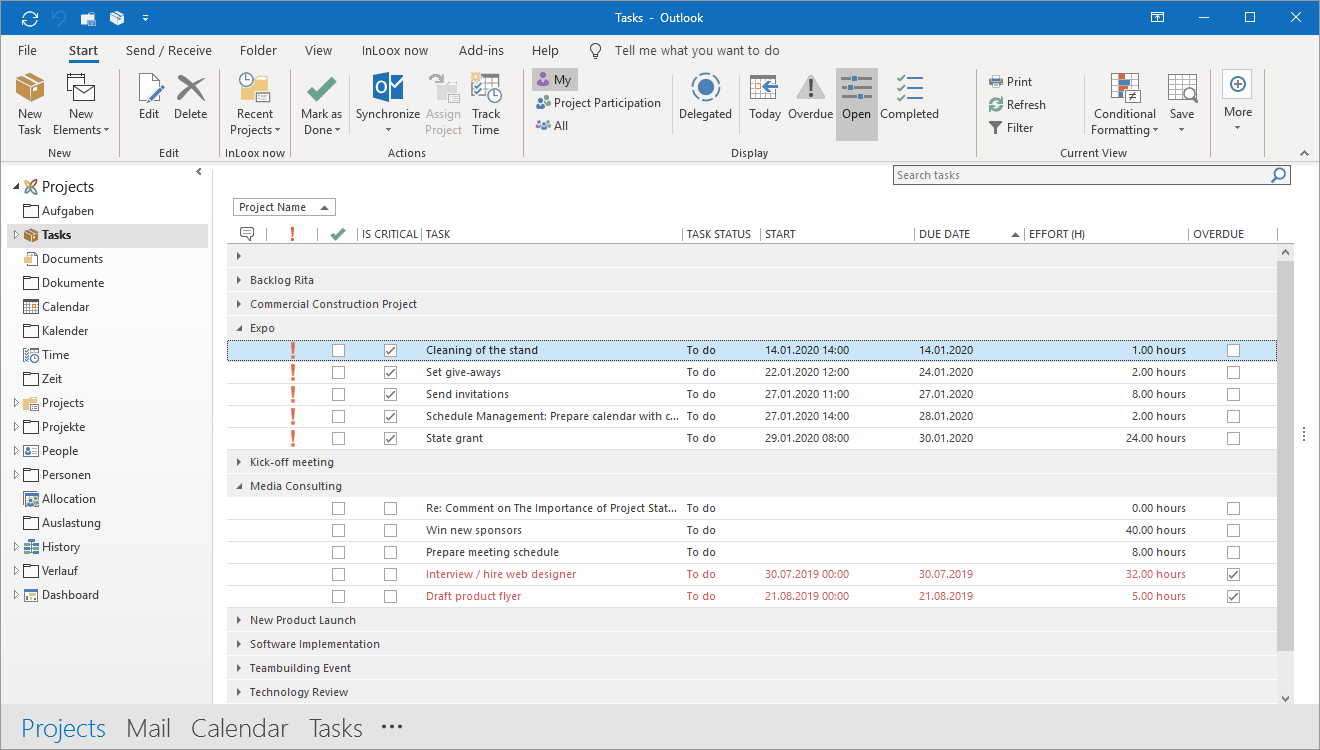Open navigation options ellipsis
This screenshot has width=1320, height=750.
tap(391, 728)
